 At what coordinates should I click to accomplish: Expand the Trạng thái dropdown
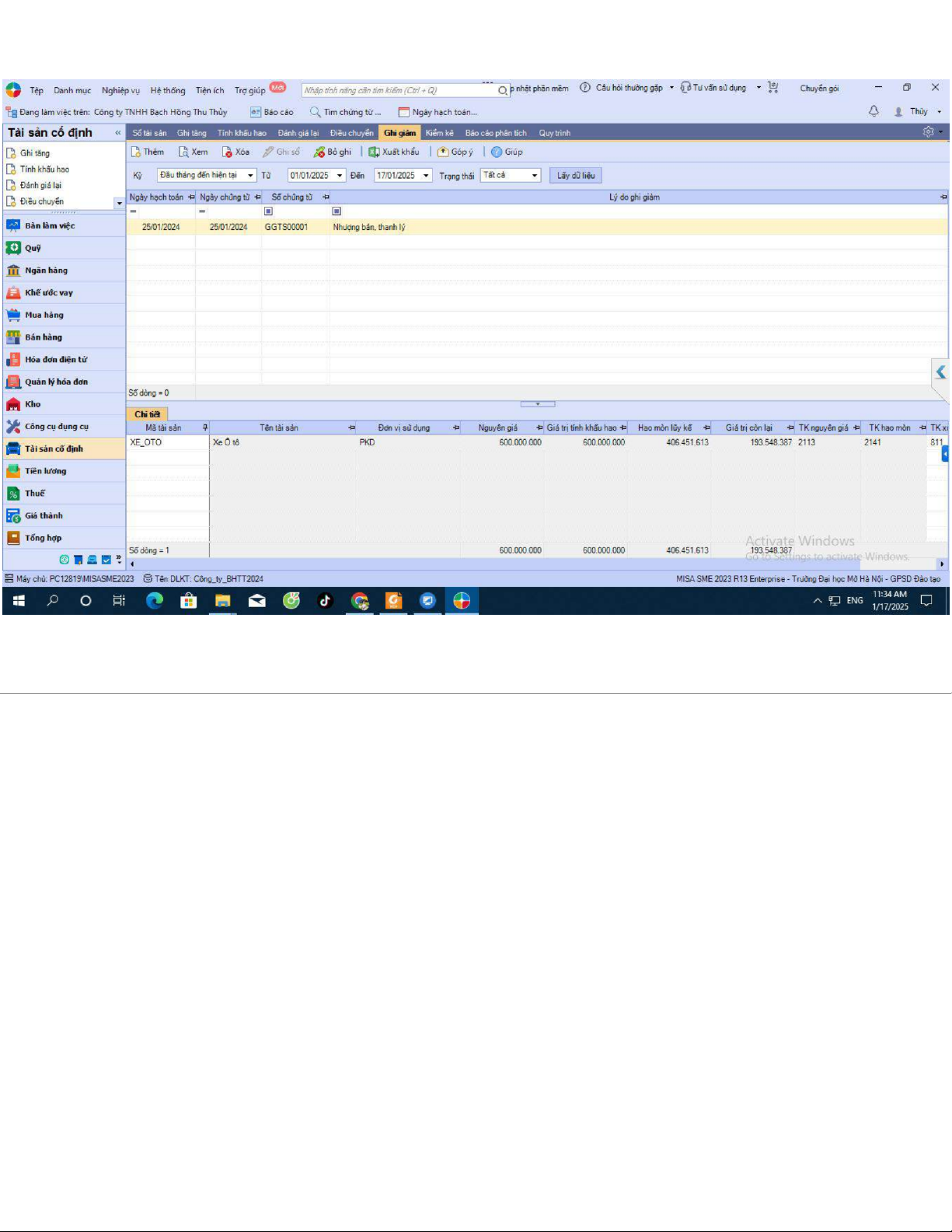(x=535, y=176)
